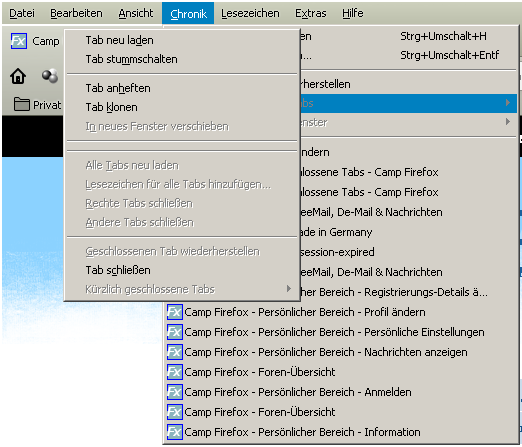Open the Hilfe menu
The height and width of the screenshot is (447, 522).
click(x=353, y=13)
